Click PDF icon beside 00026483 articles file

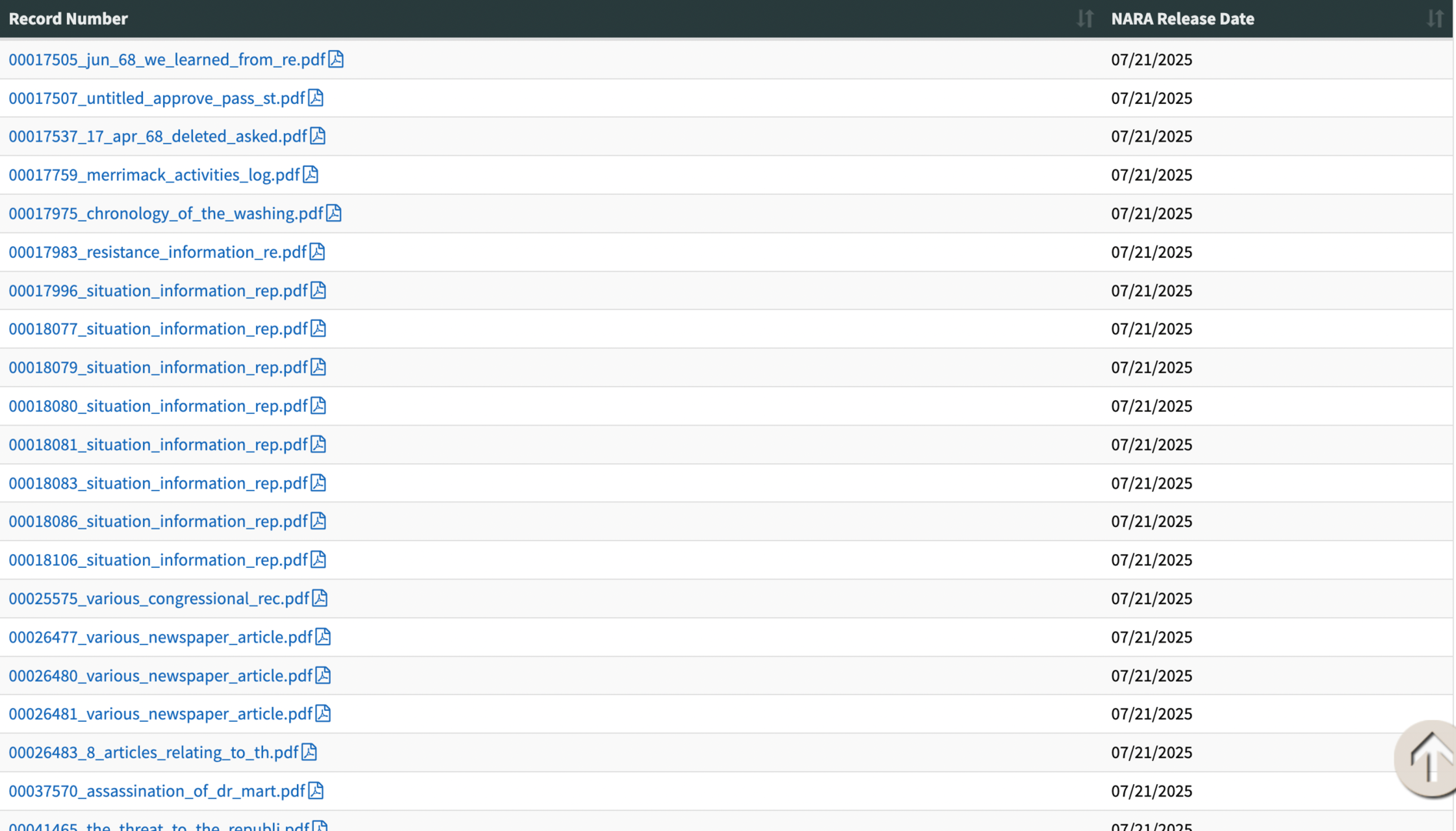pyautogui.click(x=309, y=752)
